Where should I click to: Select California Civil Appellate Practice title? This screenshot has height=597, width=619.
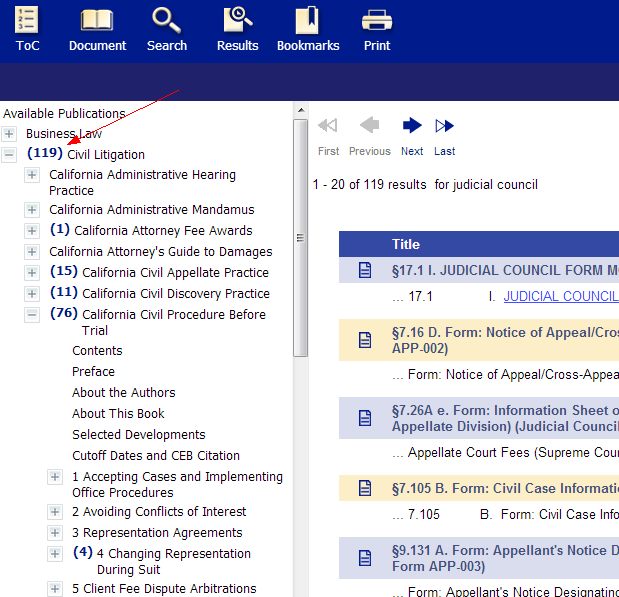[x=175, y=273]
